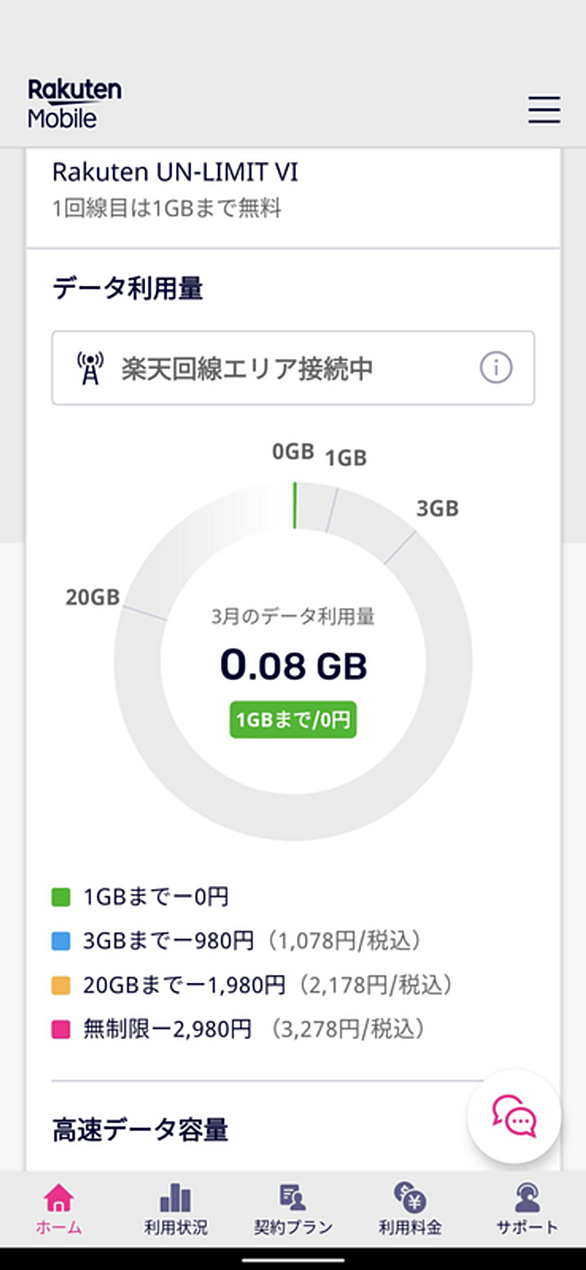
Task: Tap the サポート person icon
Action: click(527, 1198)
